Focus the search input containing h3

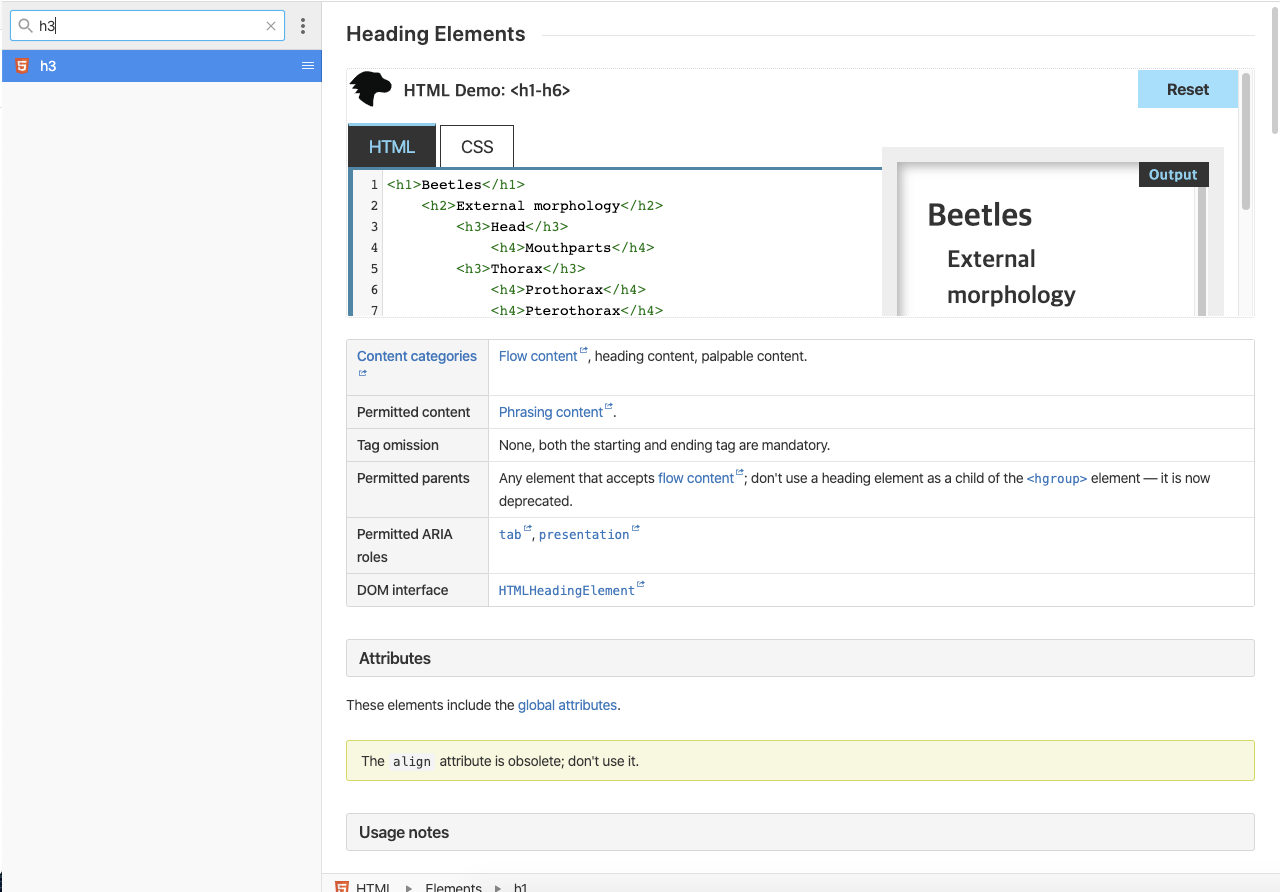[x=150, y=26]
